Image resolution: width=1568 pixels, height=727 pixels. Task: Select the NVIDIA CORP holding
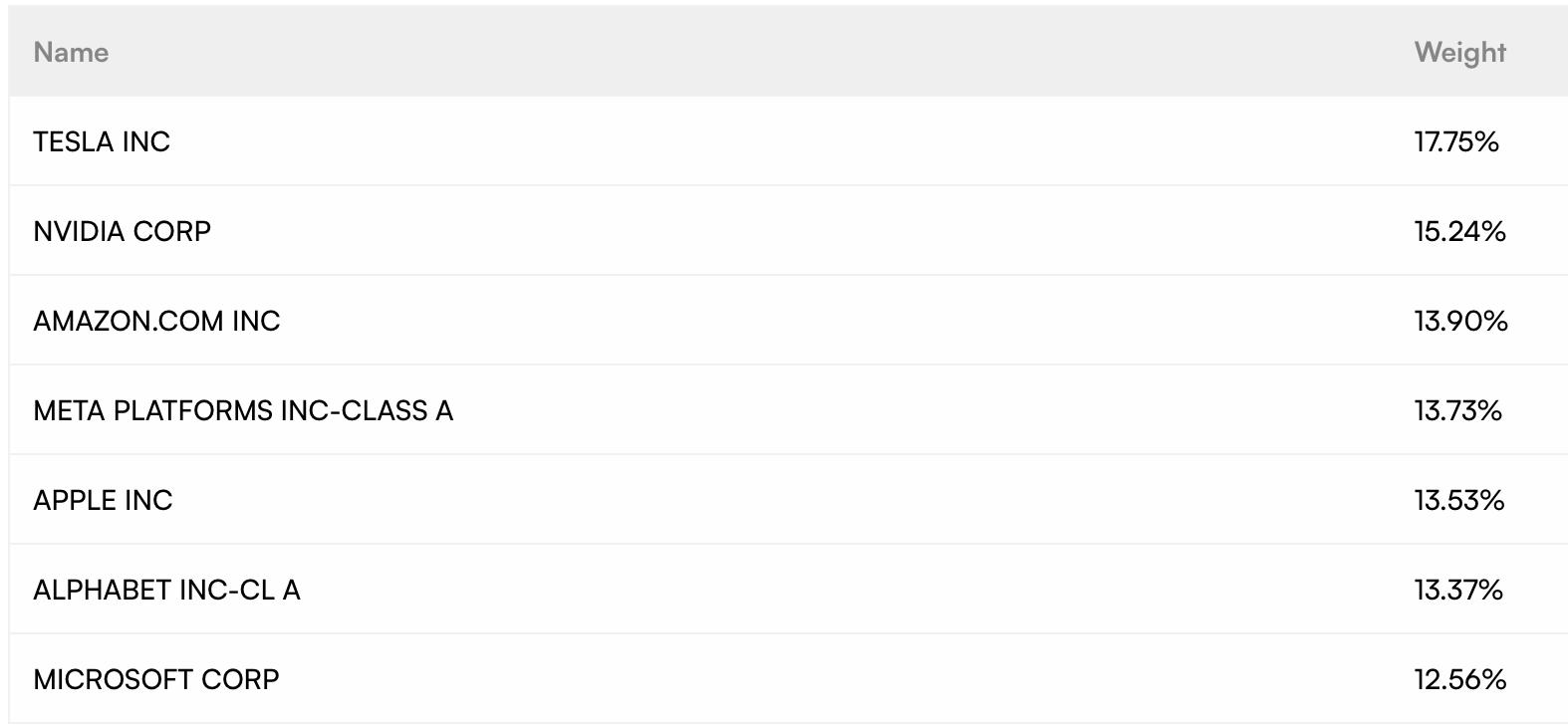[x=123, y=232]
